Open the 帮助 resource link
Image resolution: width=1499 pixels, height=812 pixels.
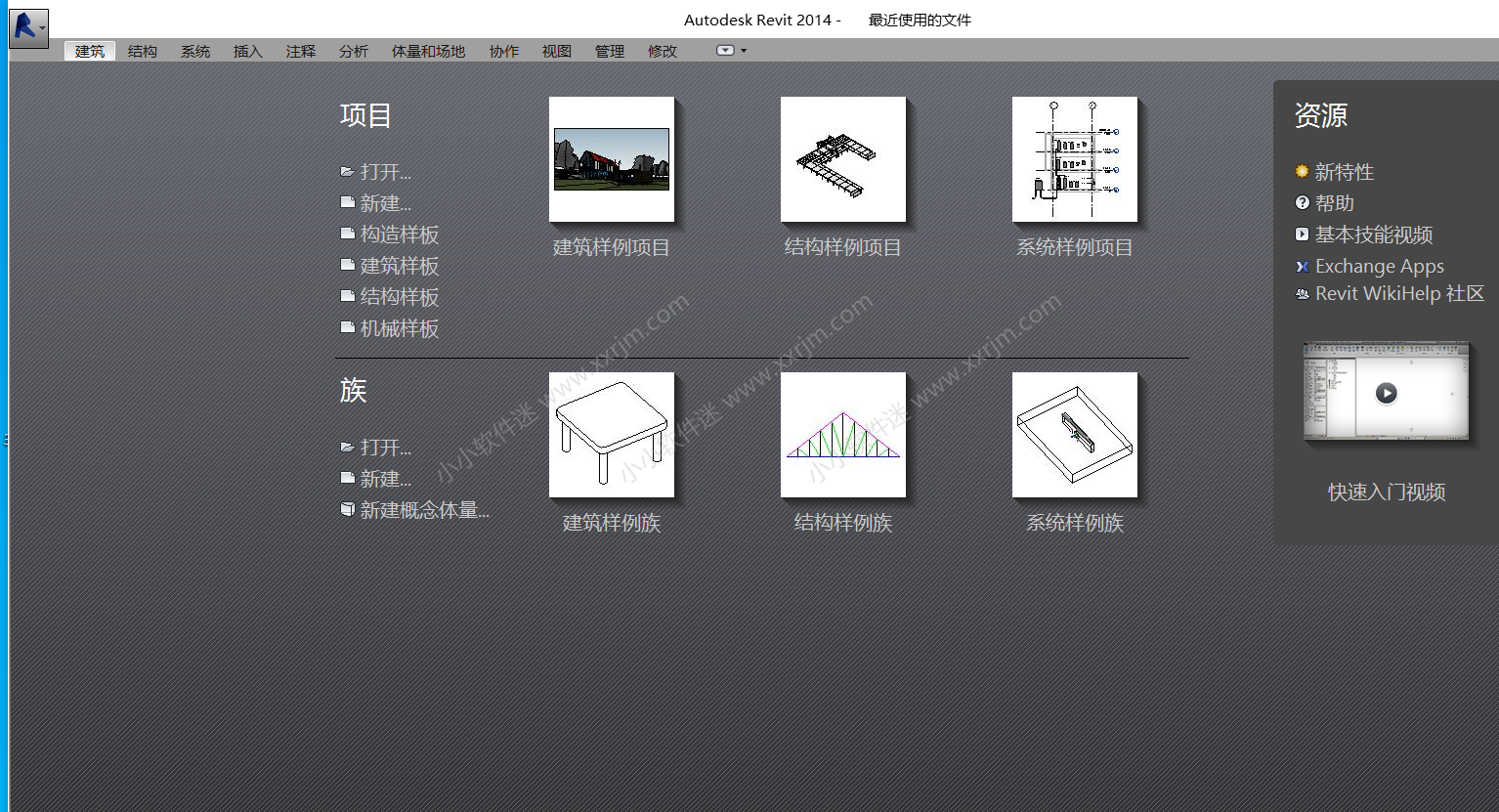[1335, 203]
